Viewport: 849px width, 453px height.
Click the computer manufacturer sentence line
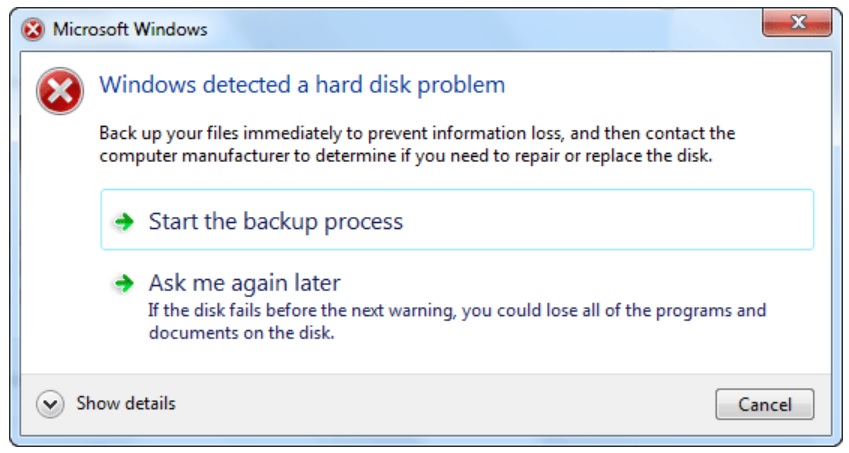[405, 157]
